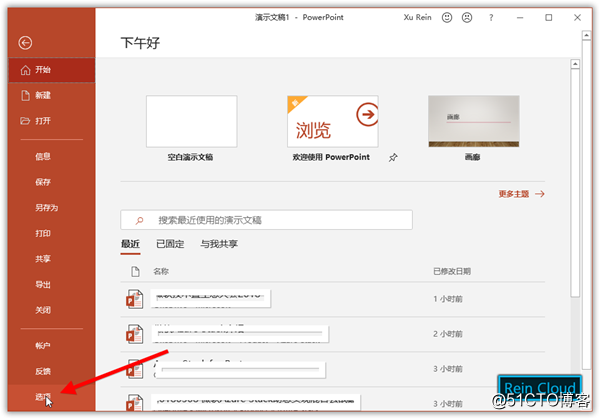This screenshot has width=600, height=419.
Task: Open 反馈 in the sidebar
Action: pyautogui.click(x=51, y=371)
